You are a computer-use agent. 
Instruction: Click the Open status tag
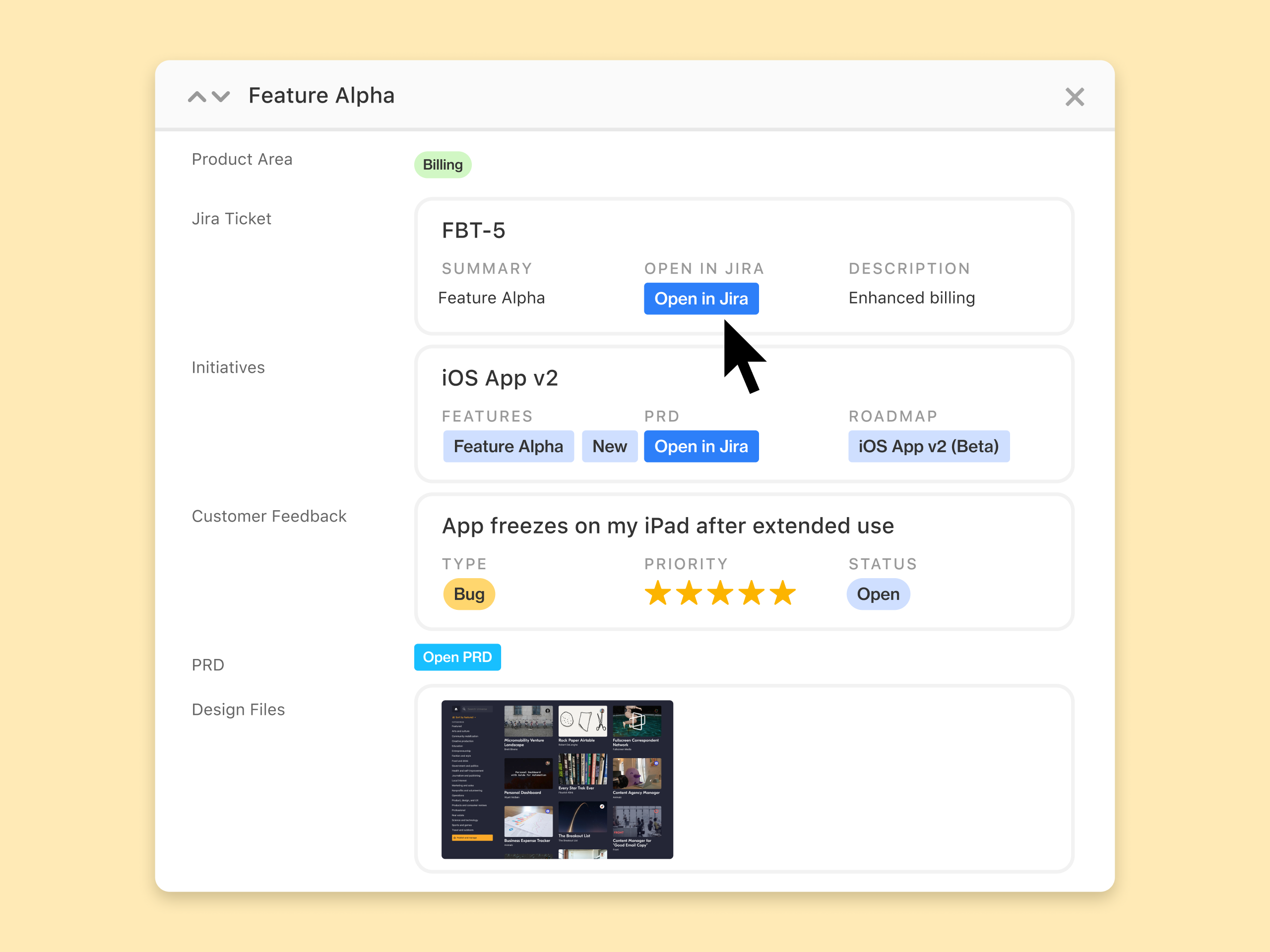878,594
